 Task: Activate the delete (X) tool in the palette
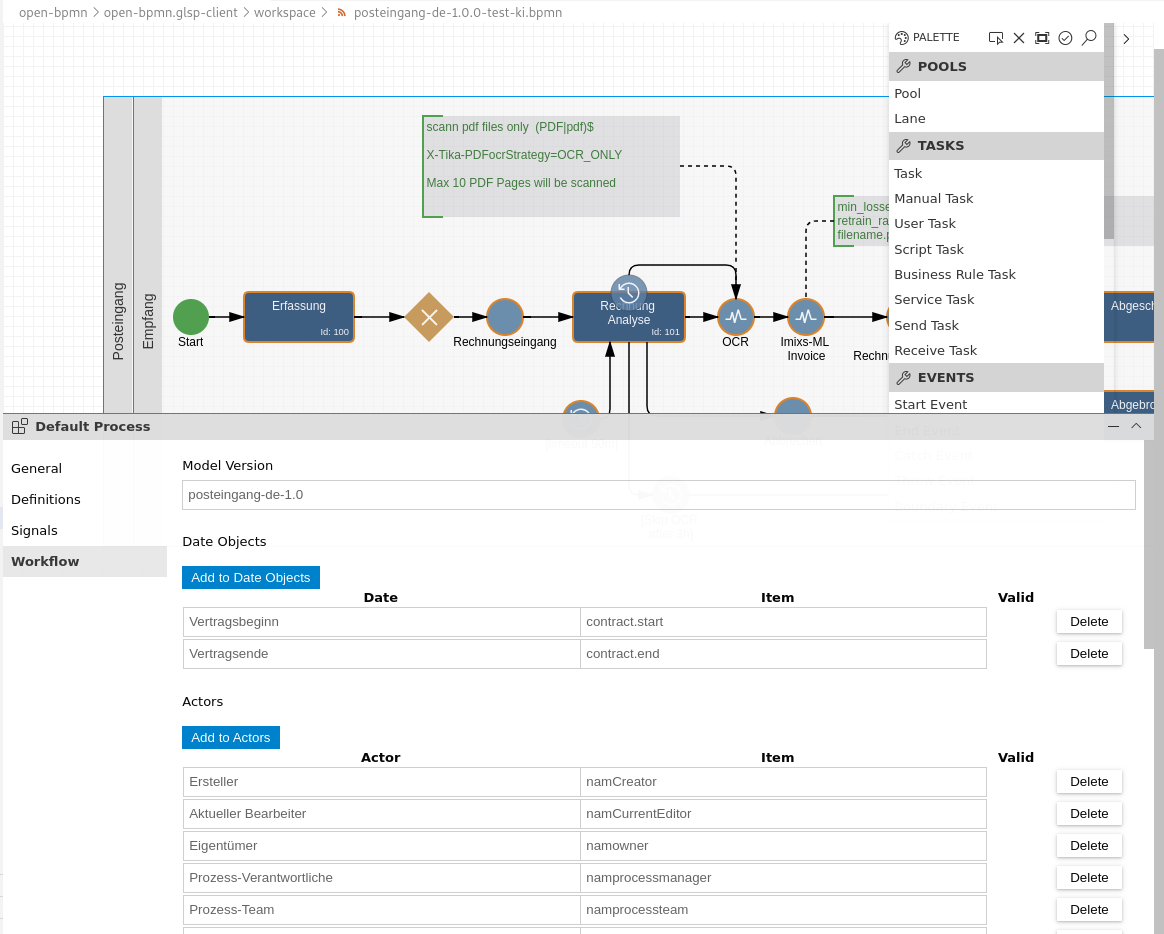[1019, 37]
